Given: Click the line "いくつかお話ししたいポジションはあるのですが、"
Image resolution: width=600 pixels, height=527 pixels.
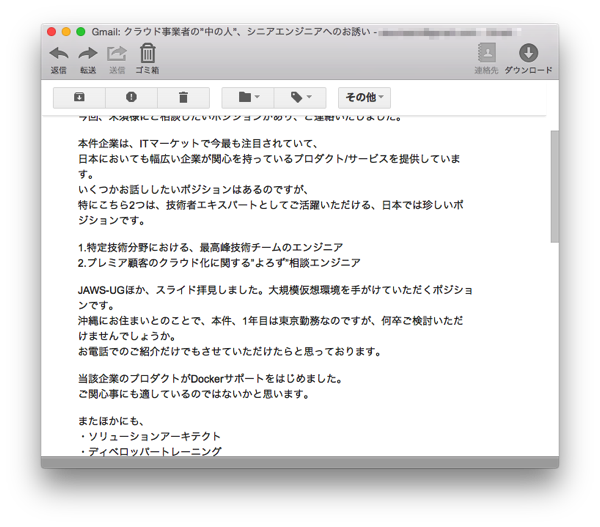Looking at the screenshot, I should (193, 190).
